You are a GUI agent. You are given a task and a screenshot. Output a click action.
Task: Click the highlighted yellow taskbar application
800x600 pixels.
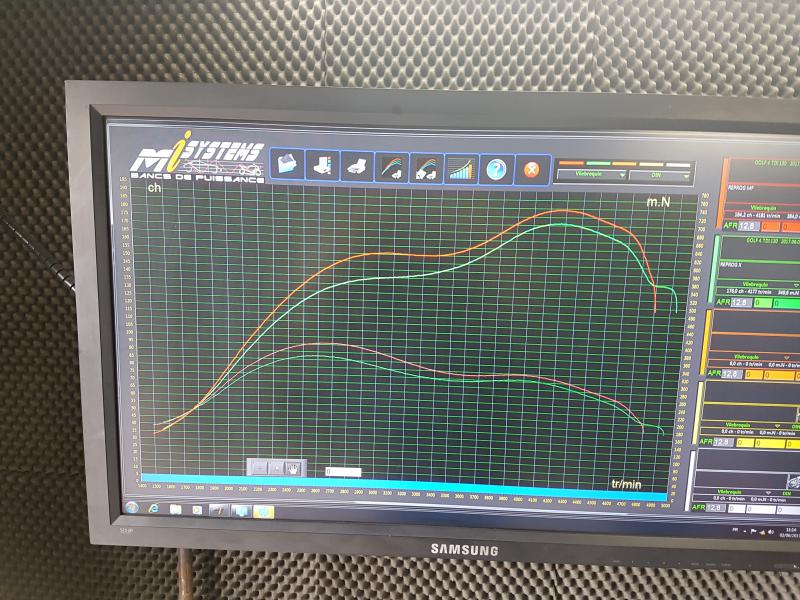(x=263, y=512)
